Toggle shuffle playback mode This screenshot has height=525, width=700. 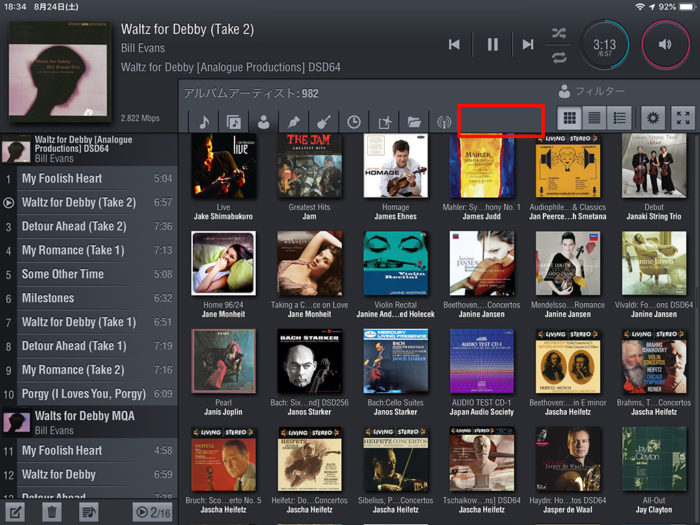coord(559,33)
